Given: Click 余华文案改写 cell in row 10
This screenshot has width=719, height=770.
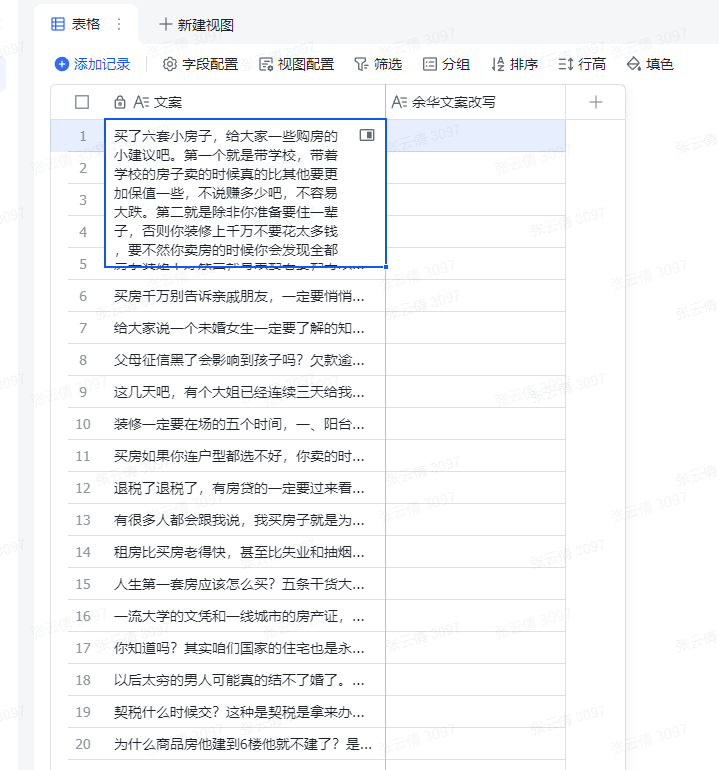Looking at the screenshot, I should coord(475,424).
